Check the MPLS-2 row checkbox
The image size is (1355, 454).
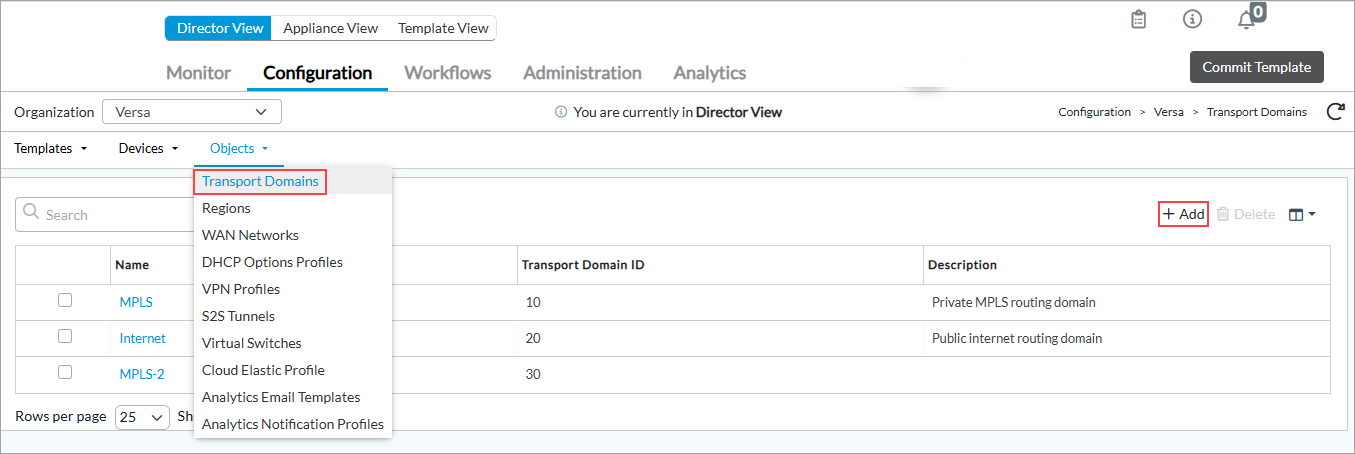[x=65, y=372]
